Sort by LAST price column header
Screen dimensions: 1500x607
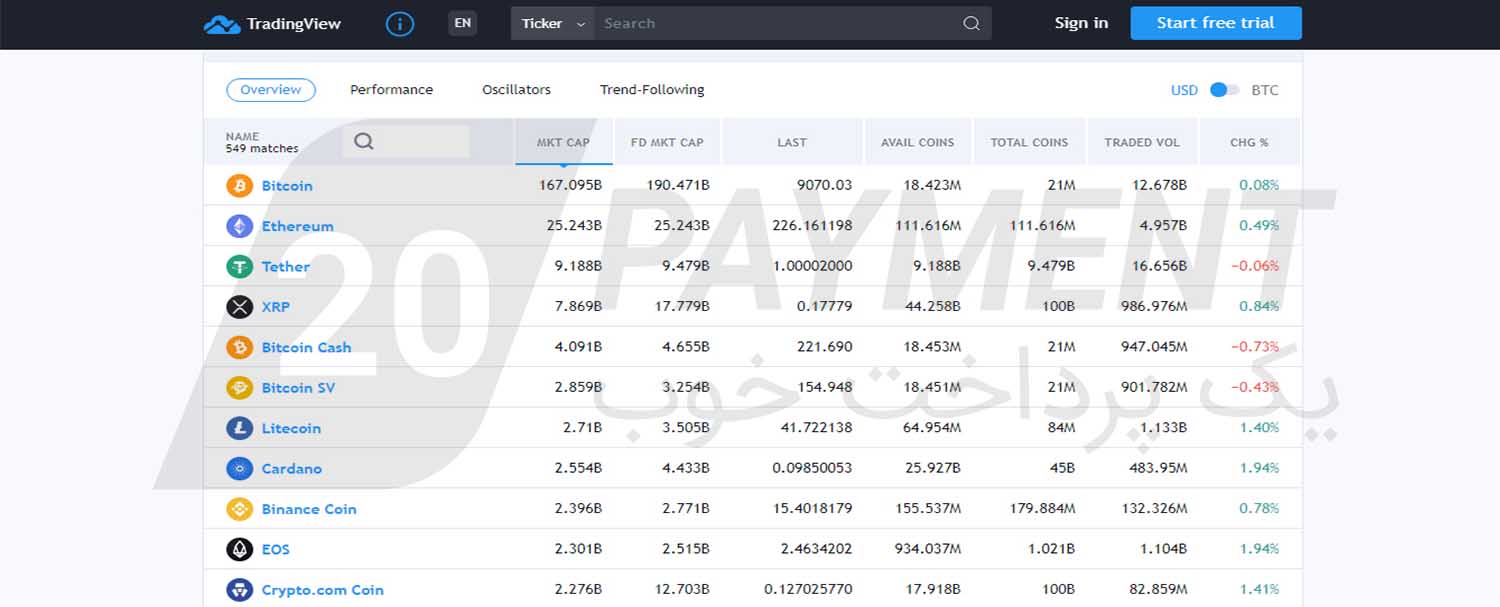[x=792, y=142]
